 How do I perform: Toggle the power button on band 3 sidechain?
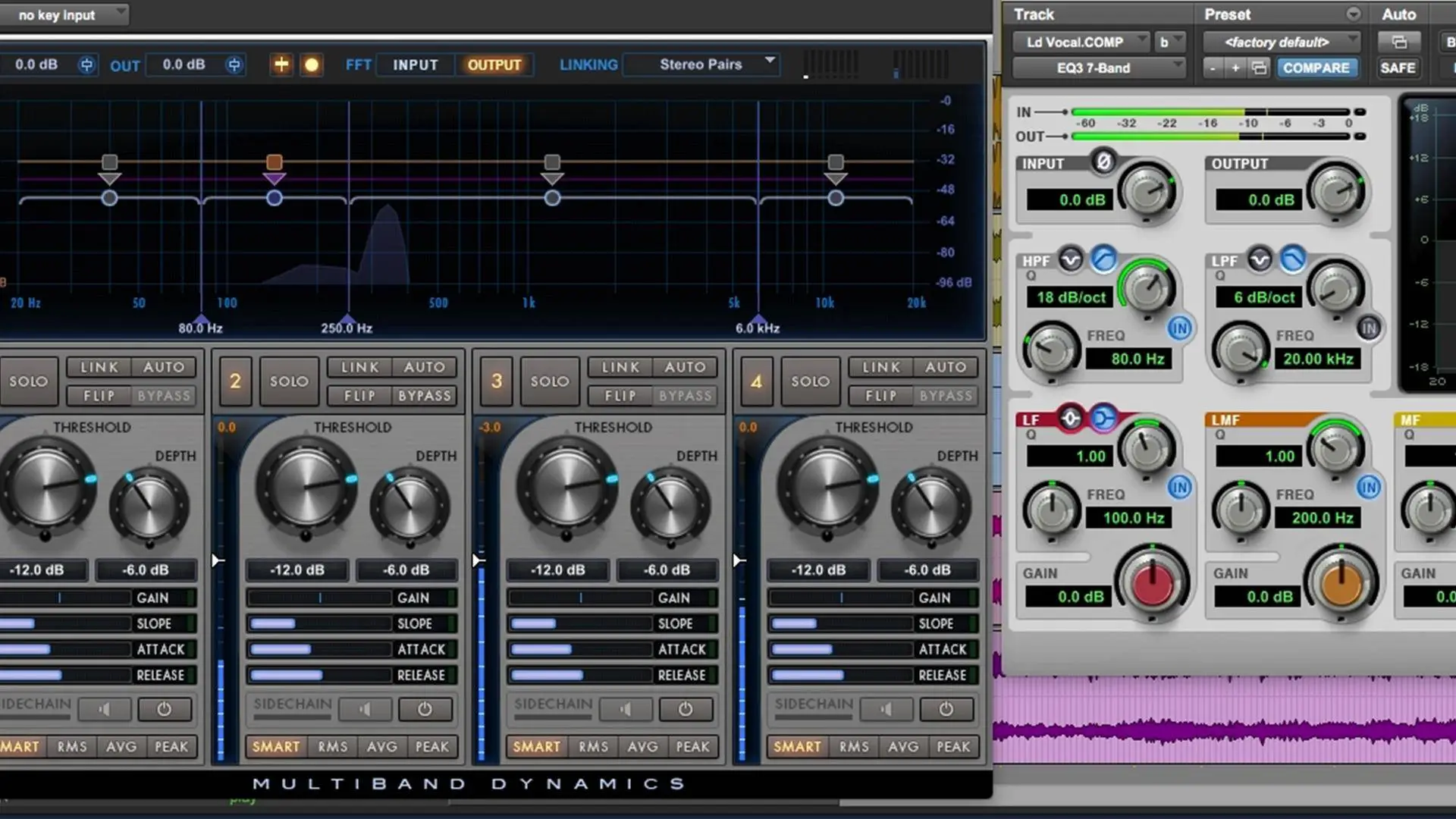click(686, 709)
